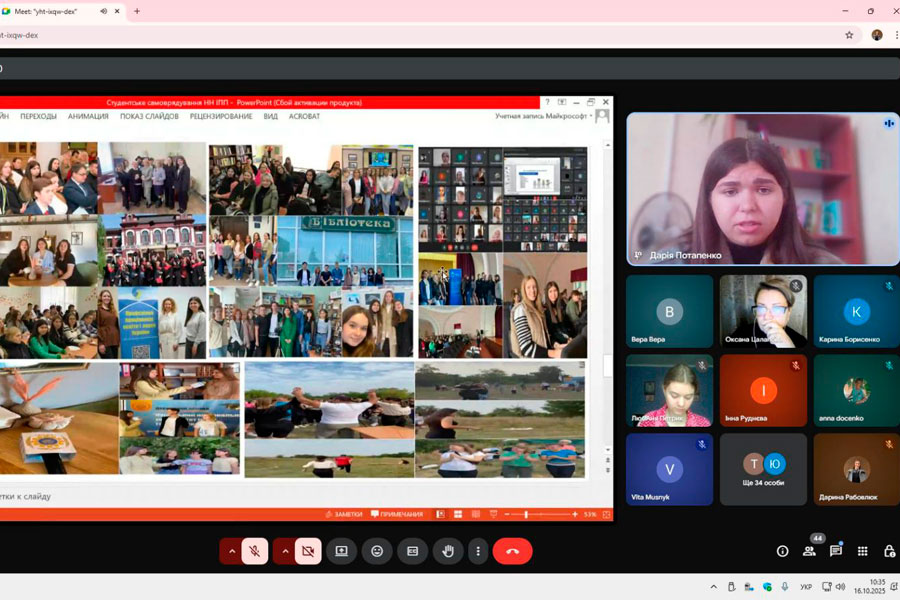This screenshot has width=900, height=600.
Task: Open host controls lock icon
Action: pos(889,551)
